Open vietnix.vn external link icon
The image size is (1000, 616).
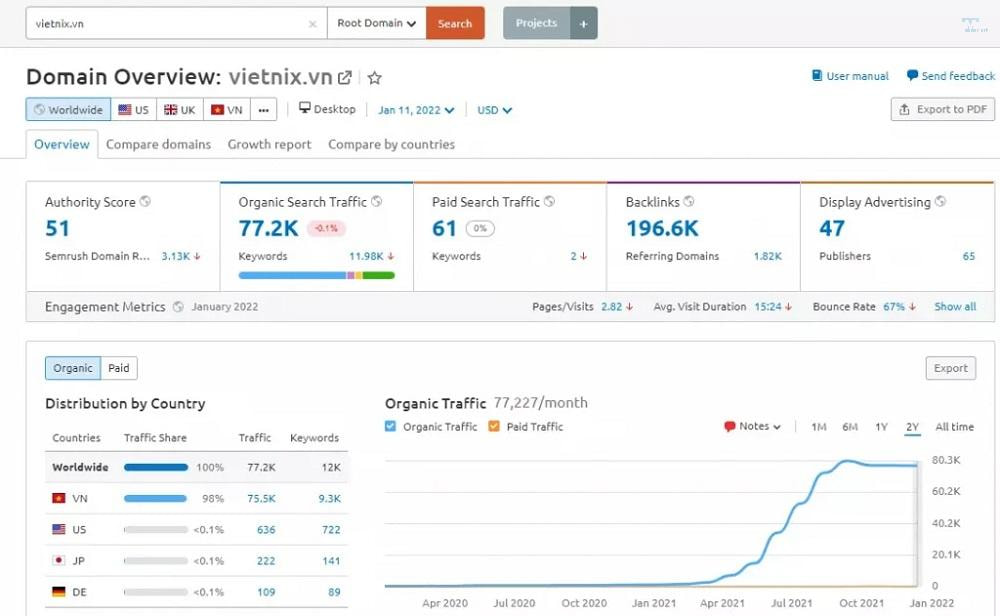coord(344,78)
